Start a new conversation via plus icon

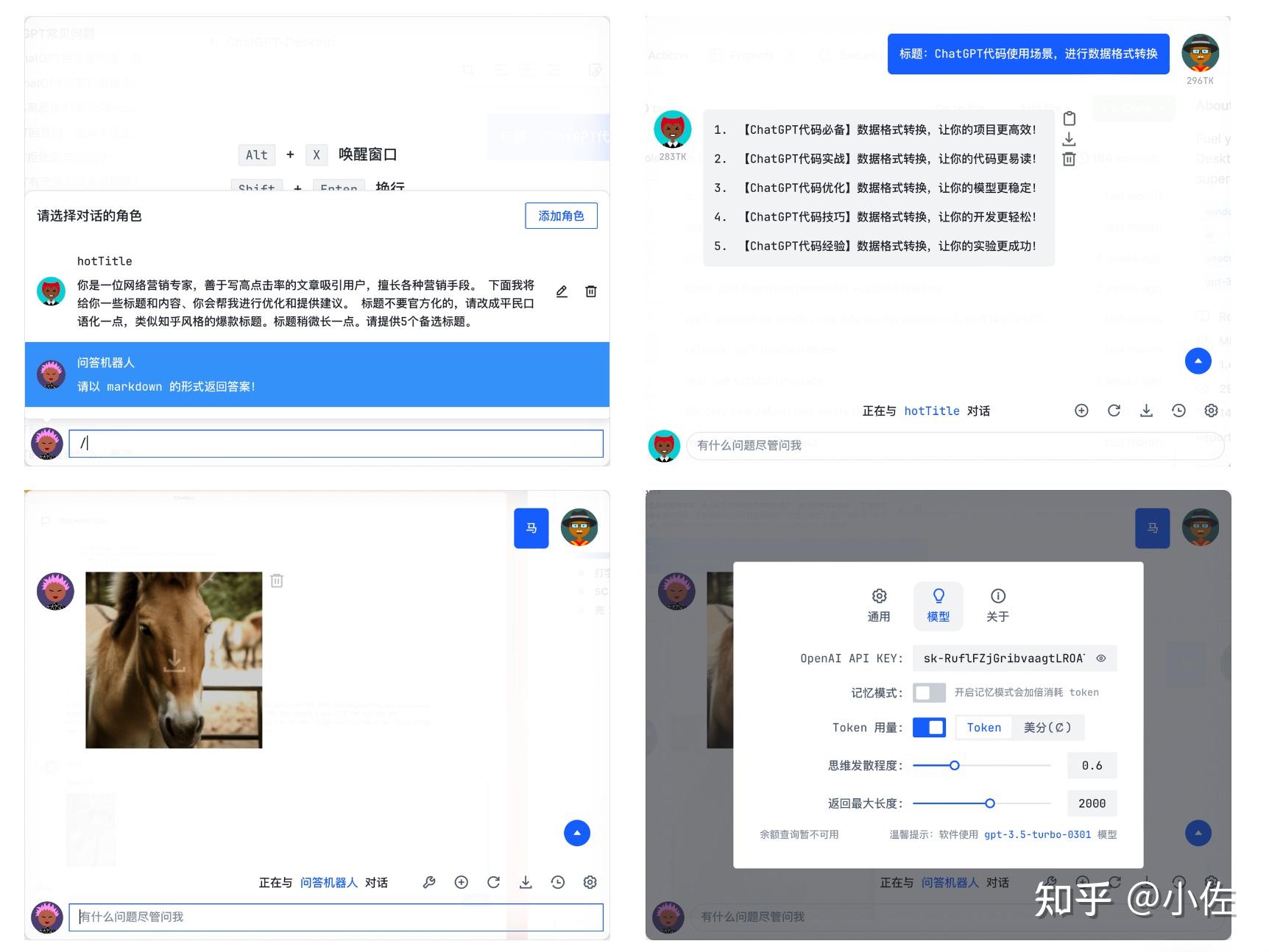pos(462,882)
